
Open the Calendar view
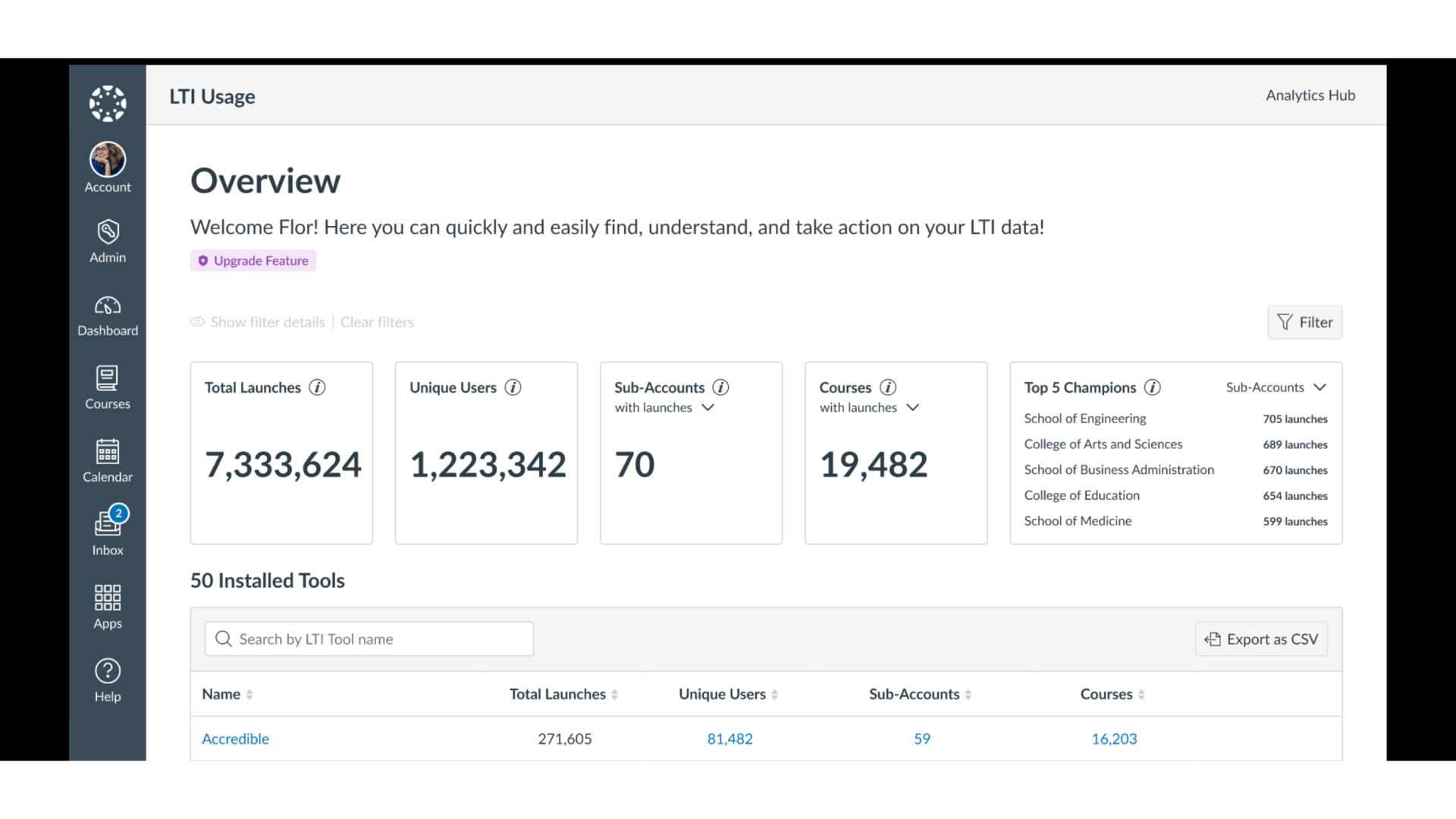pyautogui.click(x=107, y=460)
